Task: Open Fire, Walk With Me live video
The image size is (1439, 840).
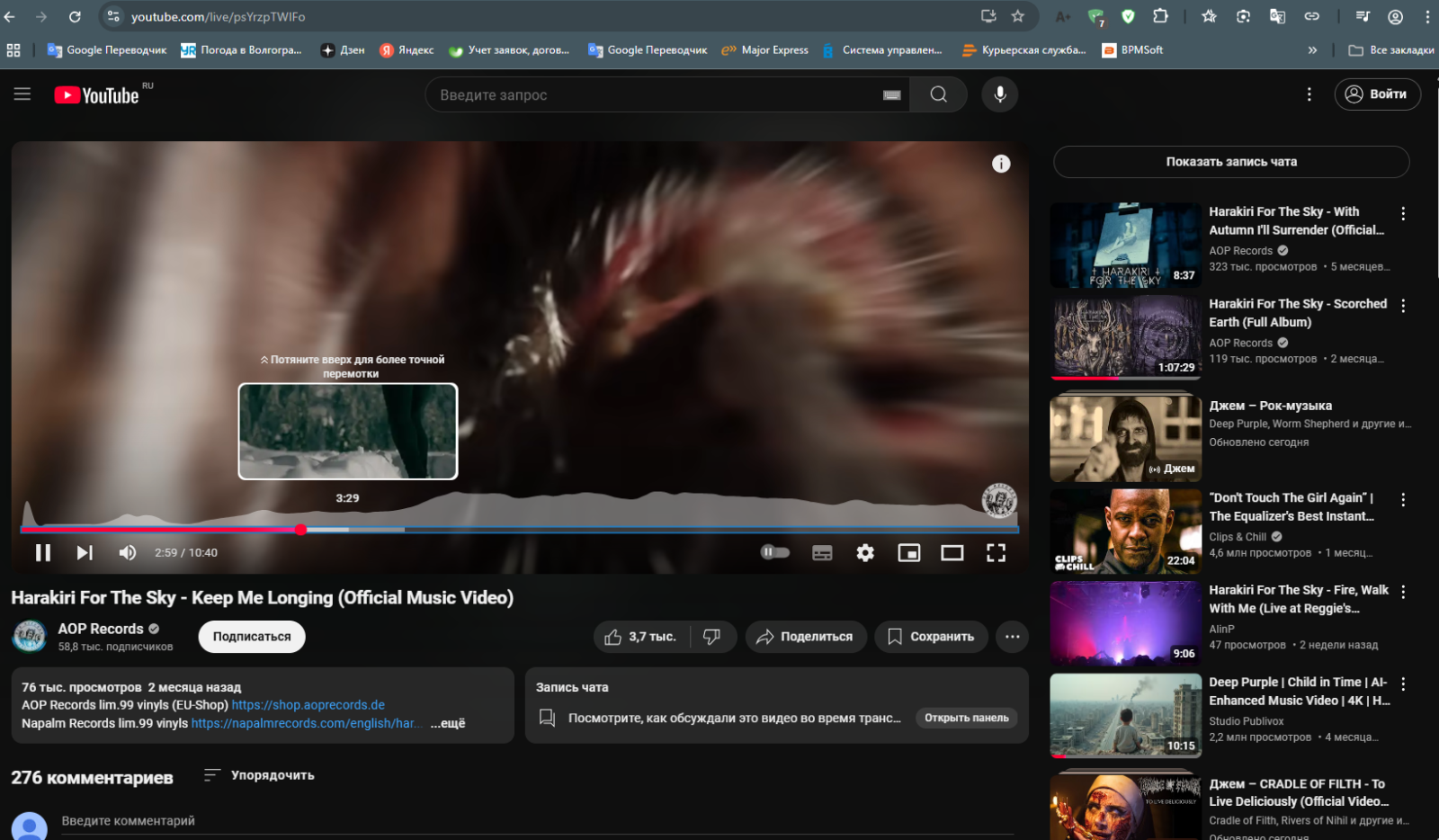Action: coord(1126,623)
